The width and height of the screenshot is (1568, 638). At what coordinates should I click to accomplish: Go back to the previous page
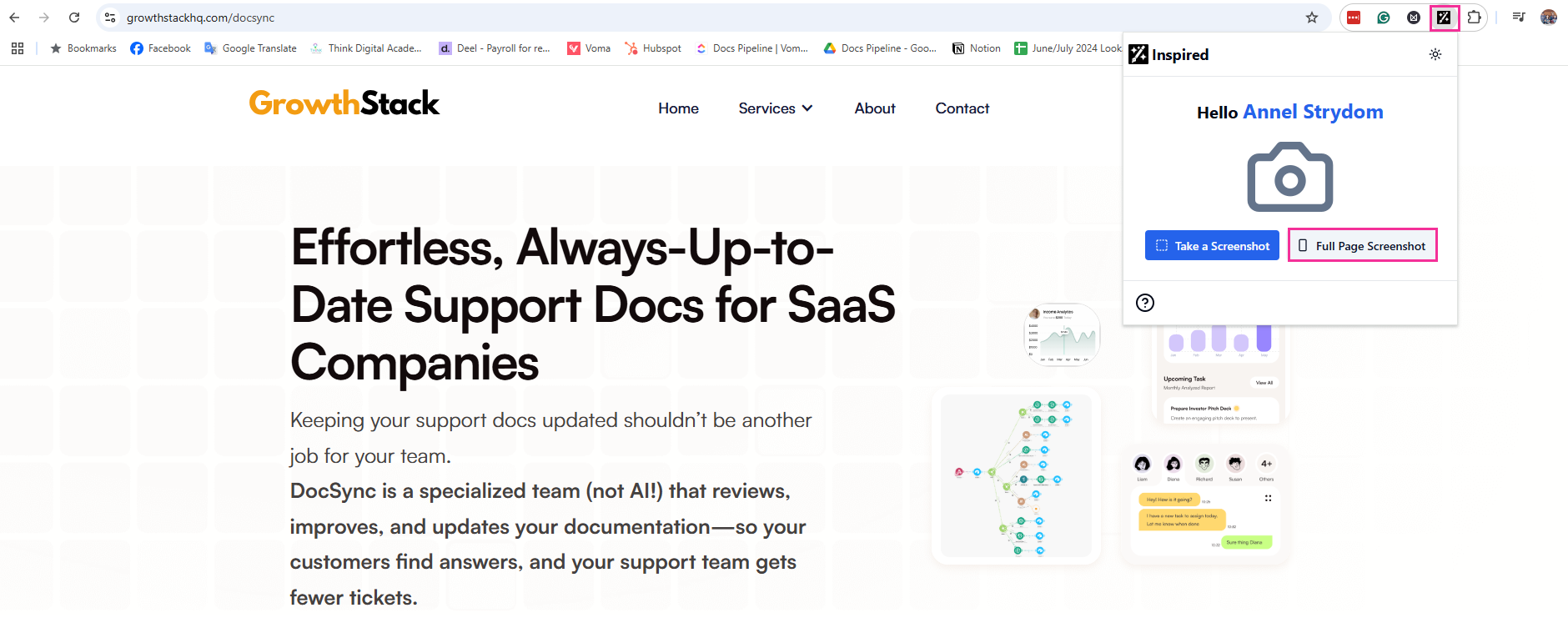point(14,18)
